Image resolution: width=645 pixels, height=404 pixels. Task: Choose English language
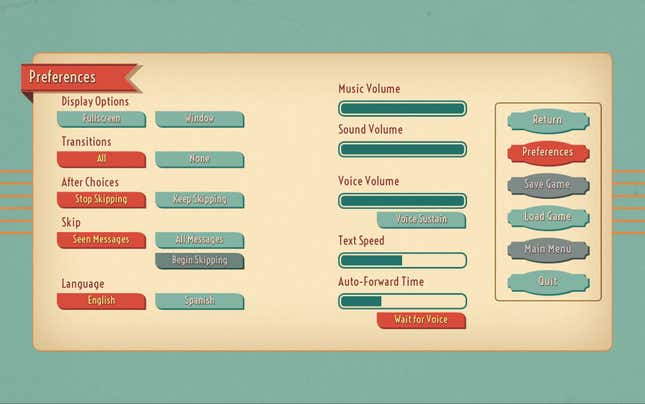pos(101,301)
